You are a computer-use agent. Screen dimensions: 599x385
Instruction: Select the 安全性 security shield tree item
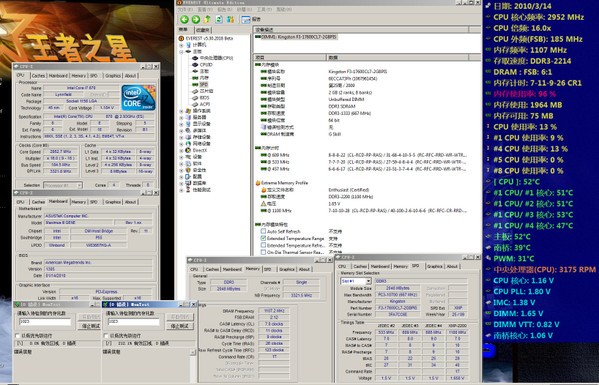(x=199, y=170)
